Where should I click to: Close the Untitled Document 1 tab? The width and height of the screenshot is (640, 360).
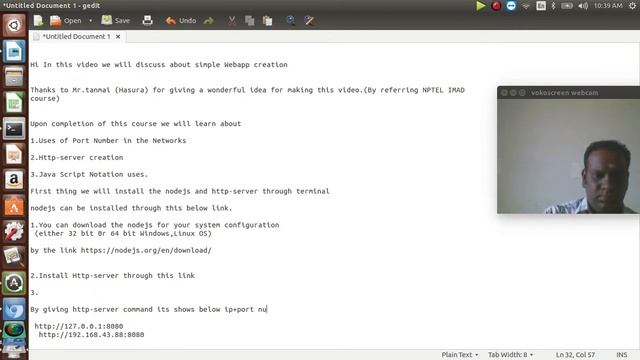tap(118, 36)
